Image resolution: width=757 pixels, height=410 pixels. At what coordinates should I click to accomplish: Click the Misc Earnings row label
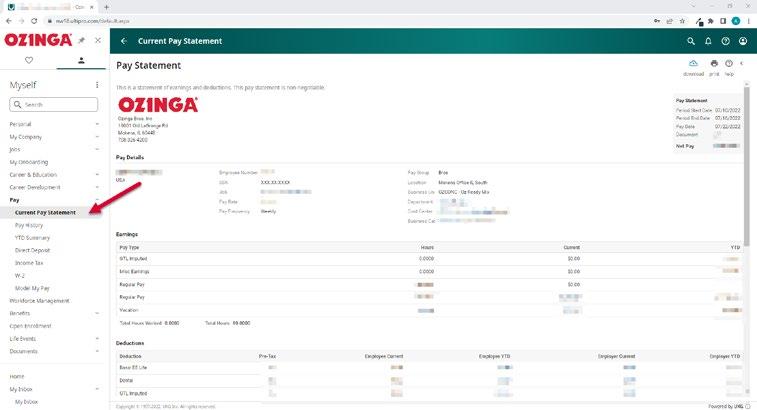point(134,271)
